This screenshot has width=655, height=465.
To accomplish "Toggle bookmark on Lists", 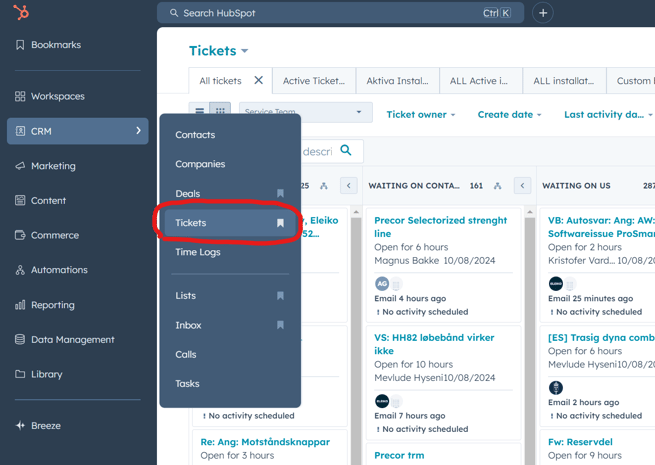I will coord(280,296).
